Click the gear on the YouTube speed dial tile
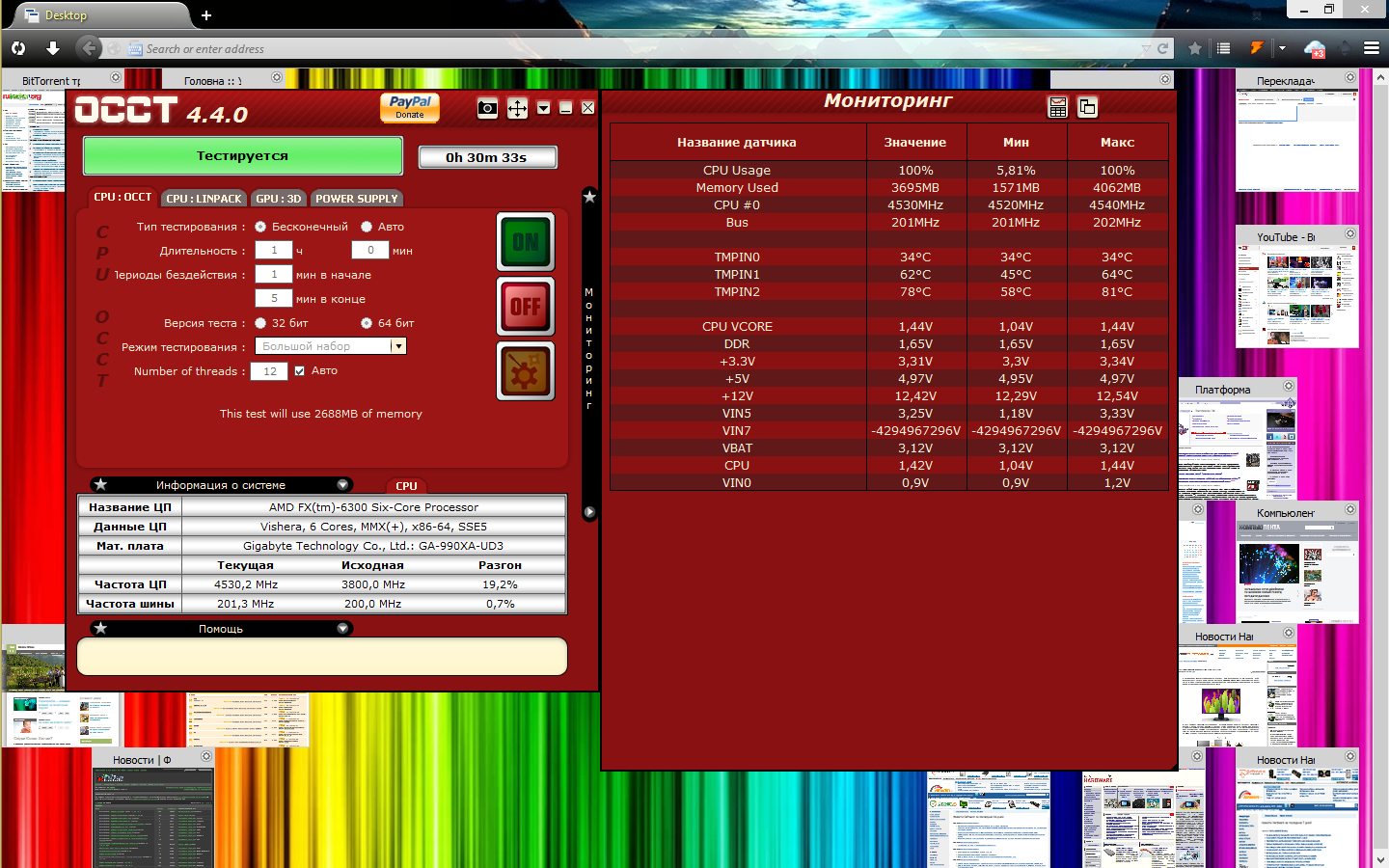 (x=1350, y=233)
